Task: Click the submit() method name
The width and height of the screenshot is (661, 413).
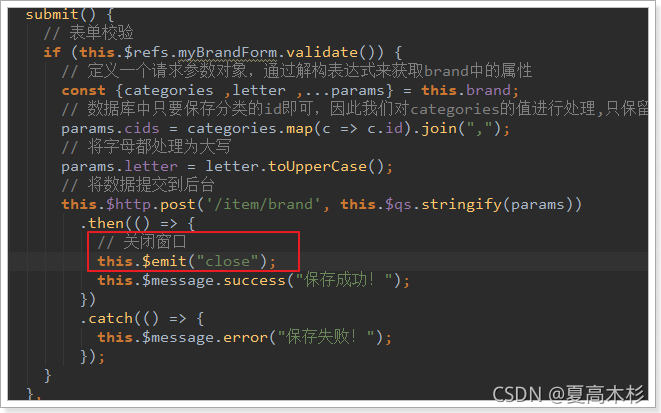Action: click(52, 15)
